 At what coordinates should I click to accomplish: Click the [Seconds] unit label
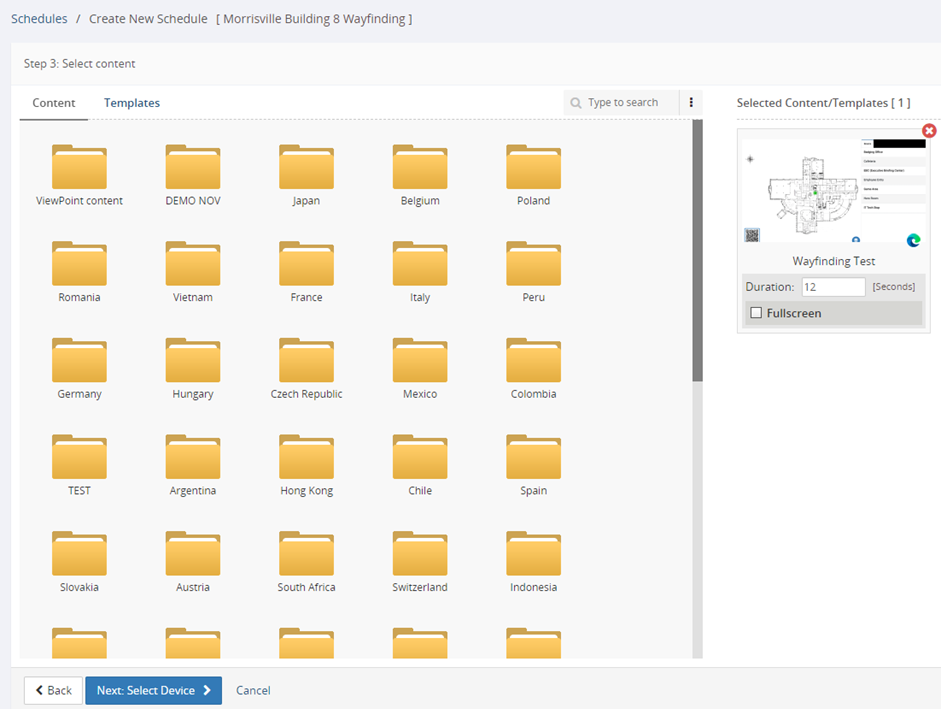pos(894,287)
